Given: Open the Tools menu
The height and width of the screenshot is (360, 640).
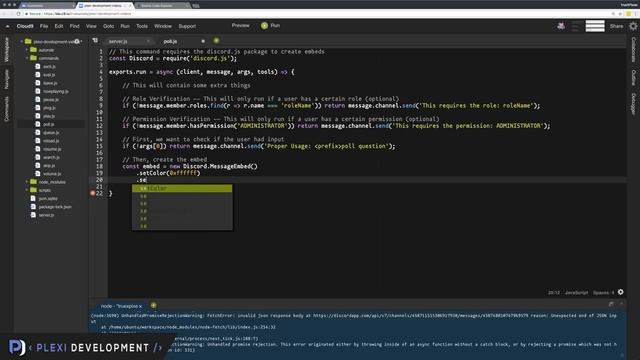Looking at the screenshot, I should [x=142, y=26].
